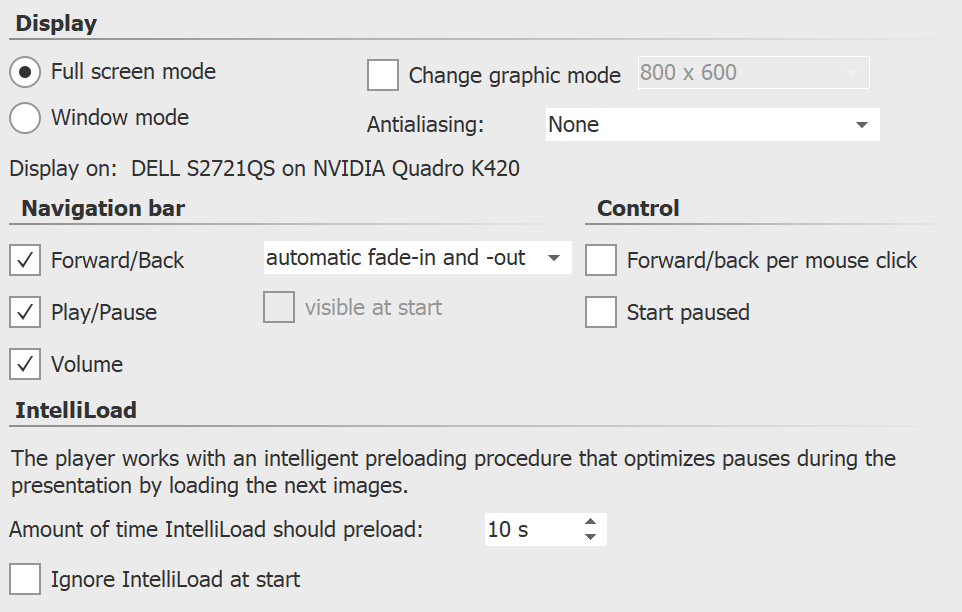This screenshot has height=612, width=962.
Task: Uncheck the Forward/Back navigation option
Action: [x=25, y=260]
